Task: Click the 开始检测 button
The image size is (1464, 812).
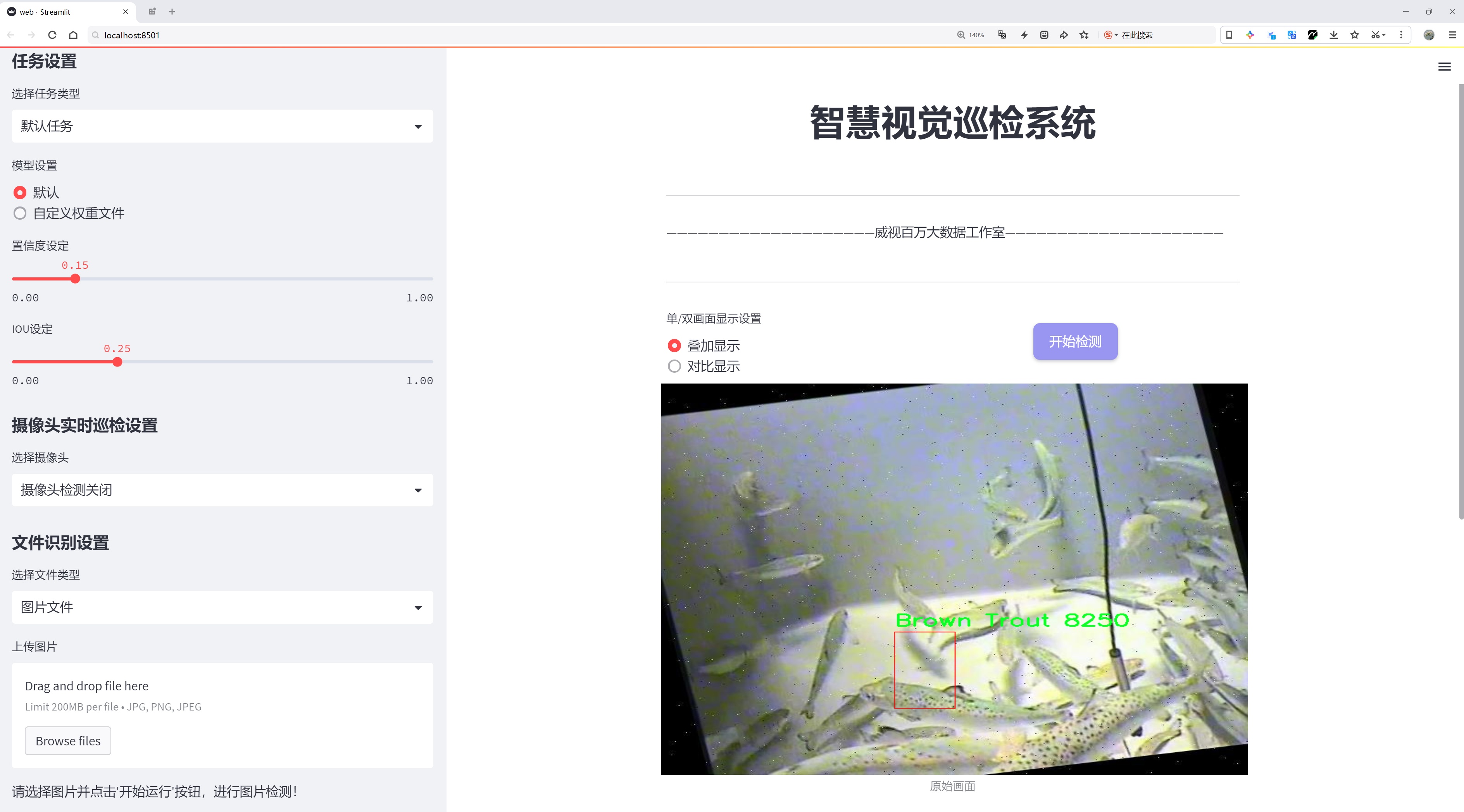Action: 1075,341
